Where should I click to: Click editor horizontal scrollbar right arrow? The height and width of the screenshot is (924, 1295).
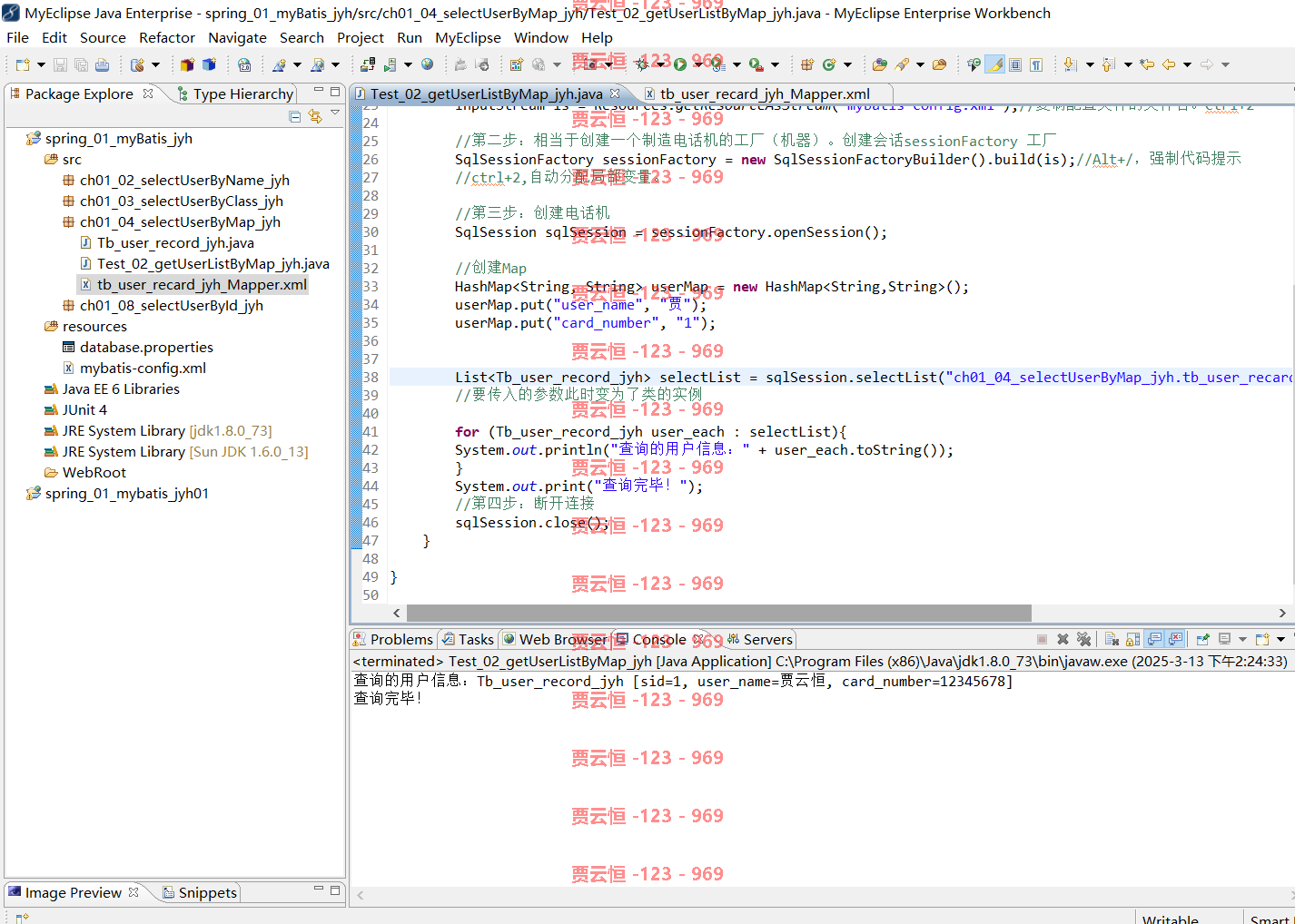[1281, 613]
